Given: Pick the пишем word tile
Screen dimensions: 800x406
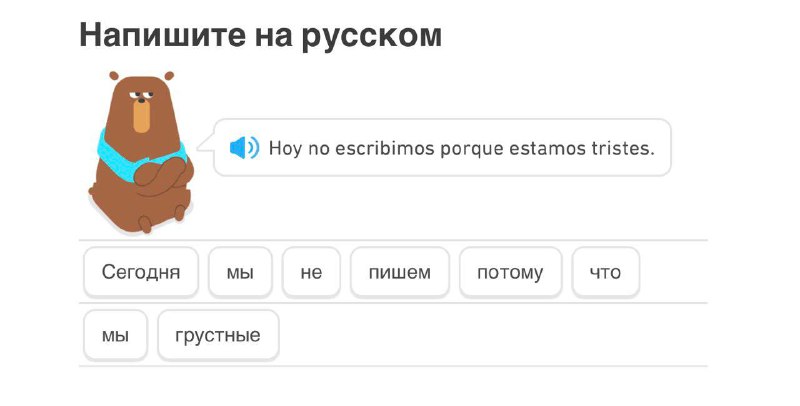Looking at the screenshot, I should pyautogui.click(x=400, y=272).
